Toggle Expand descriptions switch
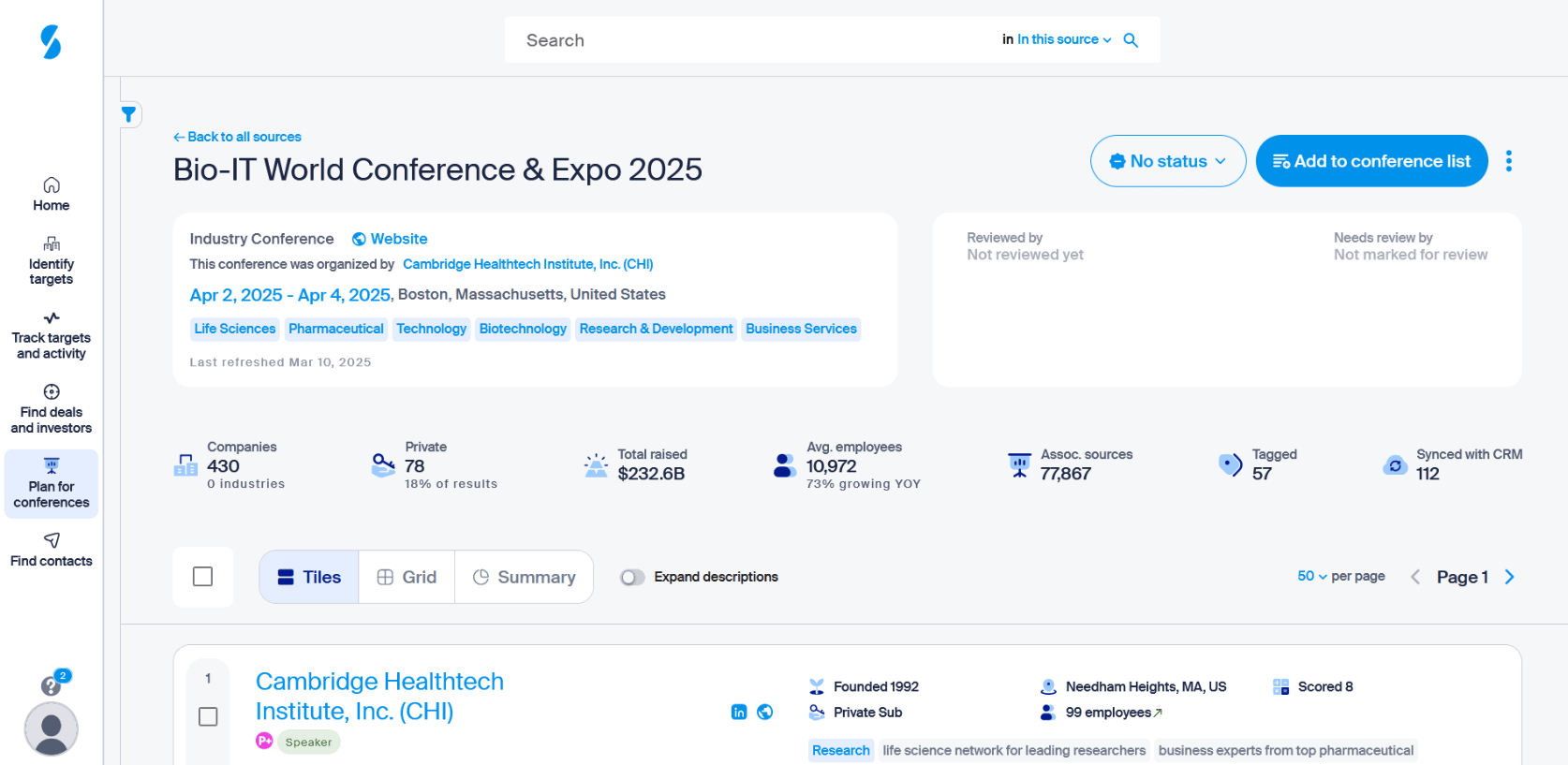 632,577
